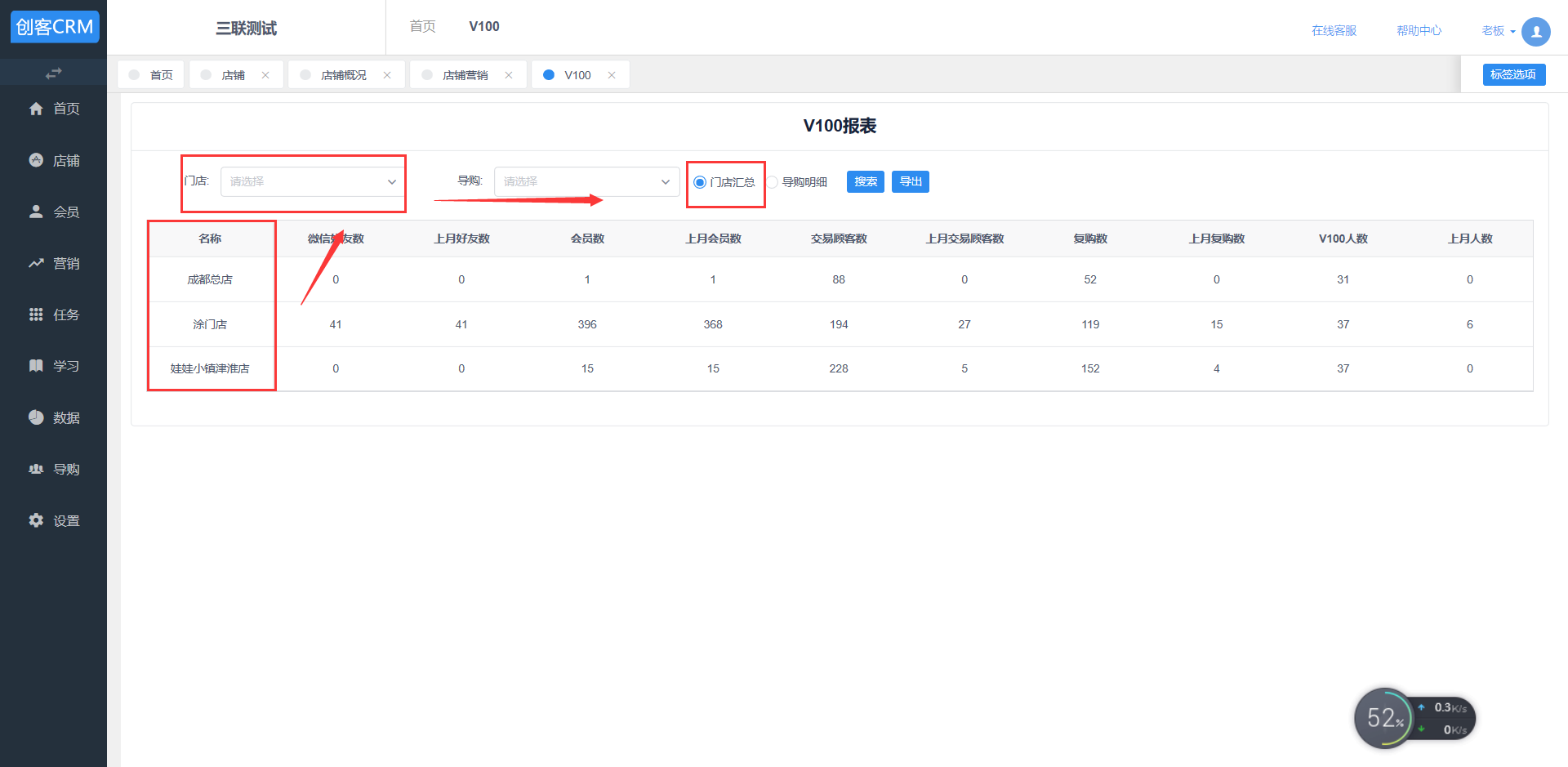
Task: Open the 设置 gear icon in the sidebar
Action: [x=36, y=520]
